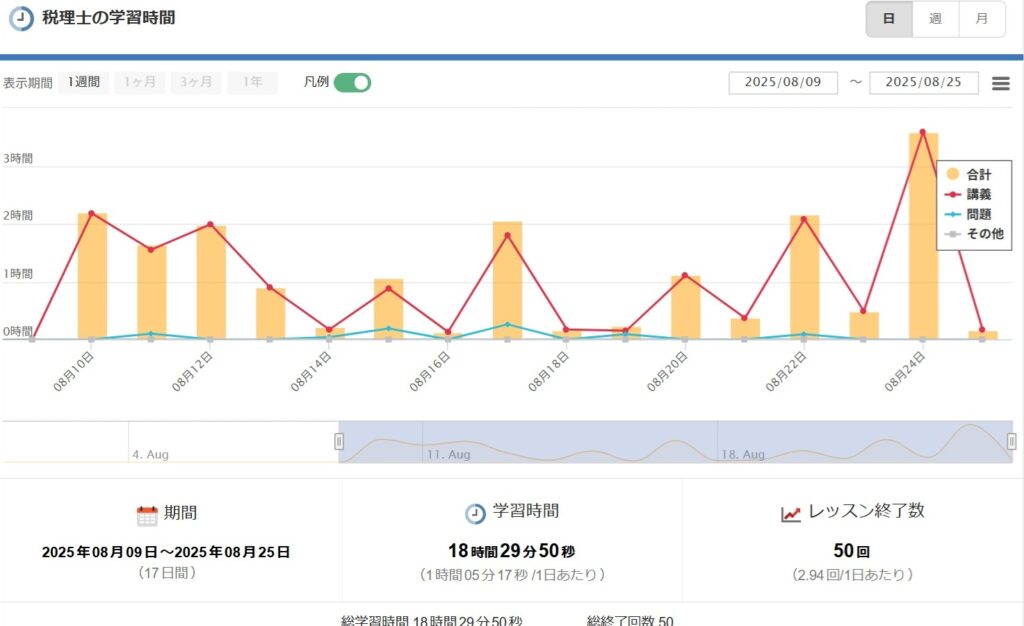Toggle 問題 series in the legend
Viewport: 1024px width, 626px height.
pyautogui.click(x=969, y=214)
